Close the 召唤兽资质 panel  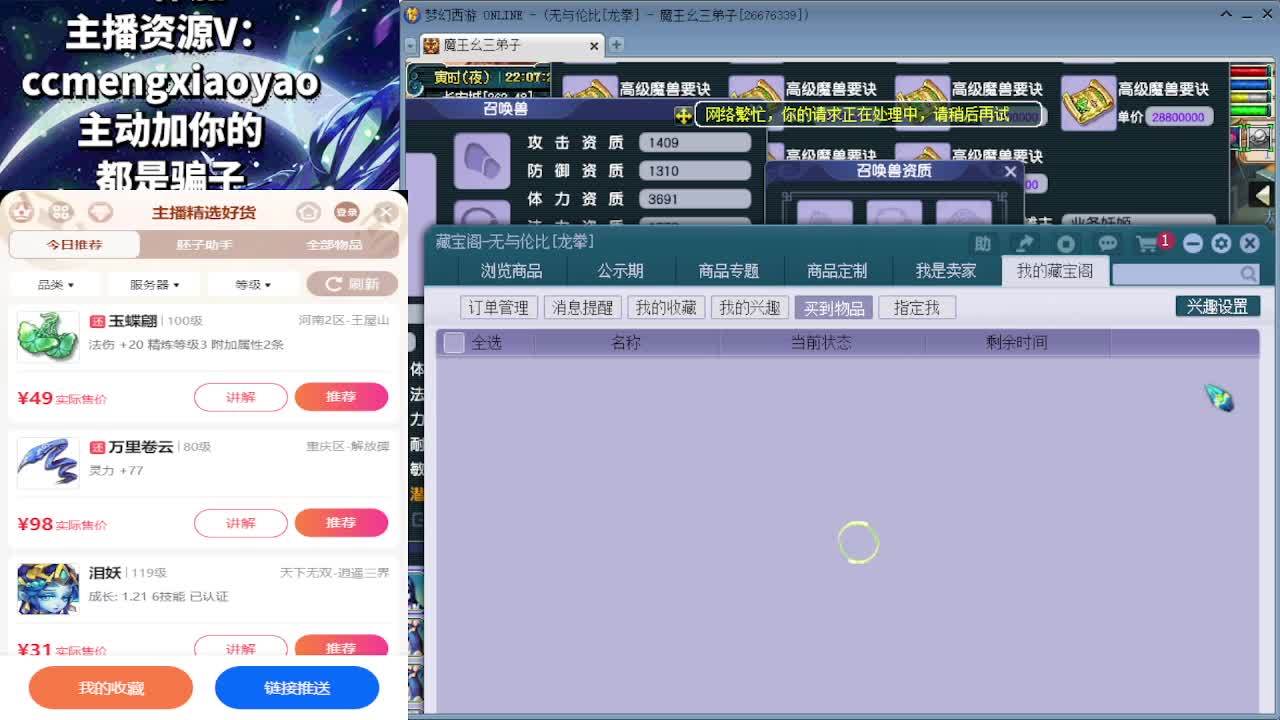pyautogui.click(x=1010, y=171)
